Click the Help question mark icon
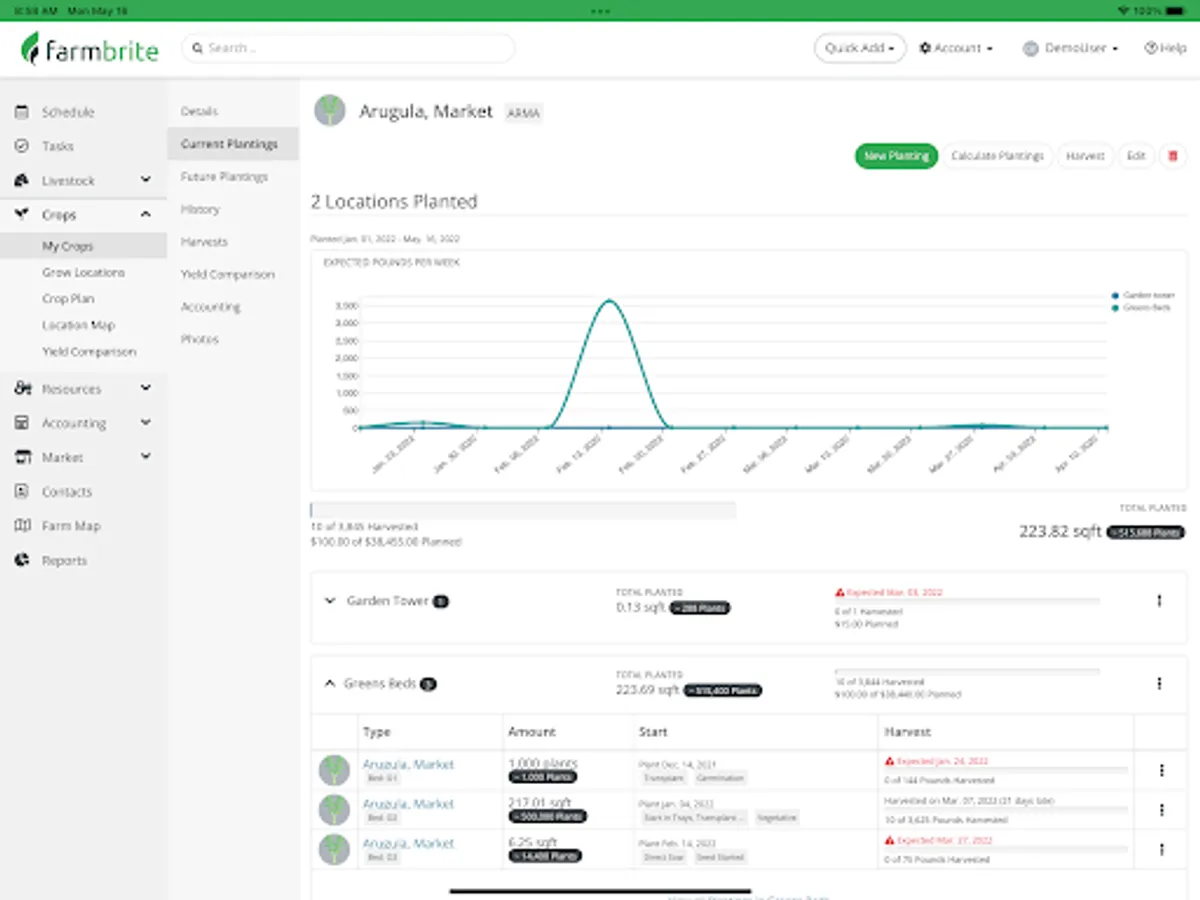 pyautogui.click(x=1150, y=48)
